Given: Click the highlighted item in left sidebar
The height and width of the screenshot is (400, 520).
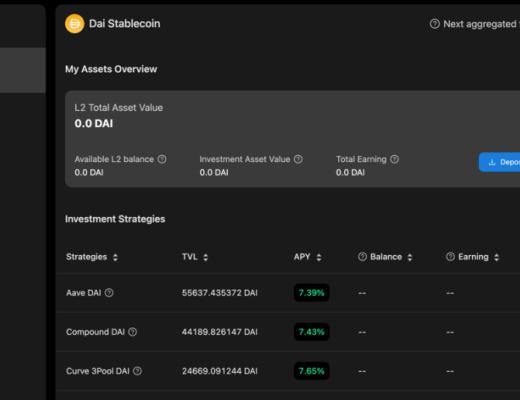Looking at the screenshot, I should (23, 70).
